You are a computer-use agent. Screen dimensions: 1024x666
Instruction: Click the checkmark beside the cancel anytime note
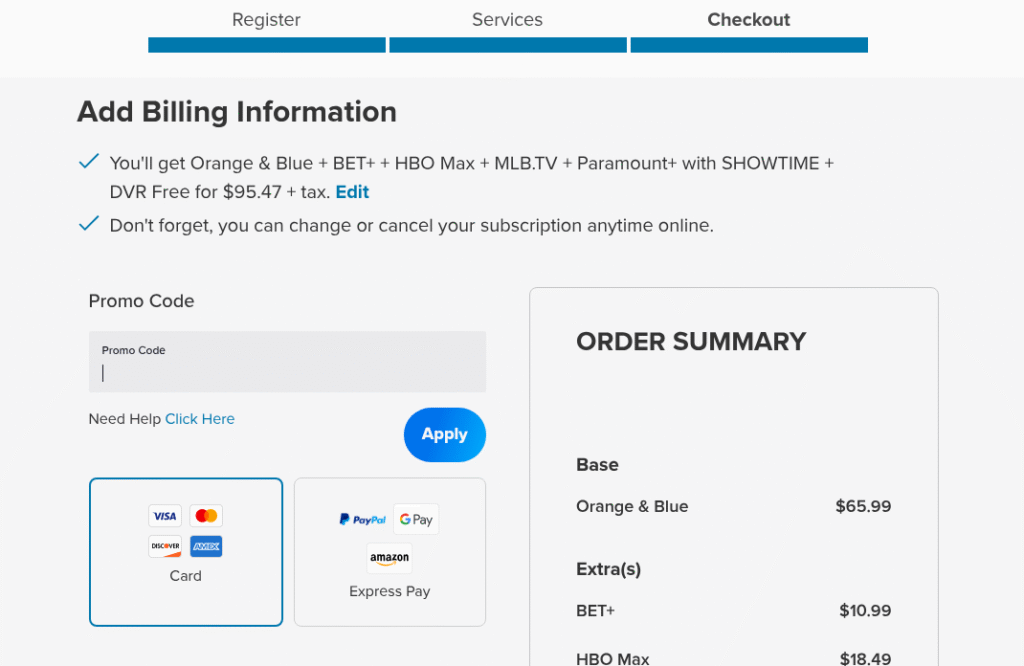pos(89,223)
